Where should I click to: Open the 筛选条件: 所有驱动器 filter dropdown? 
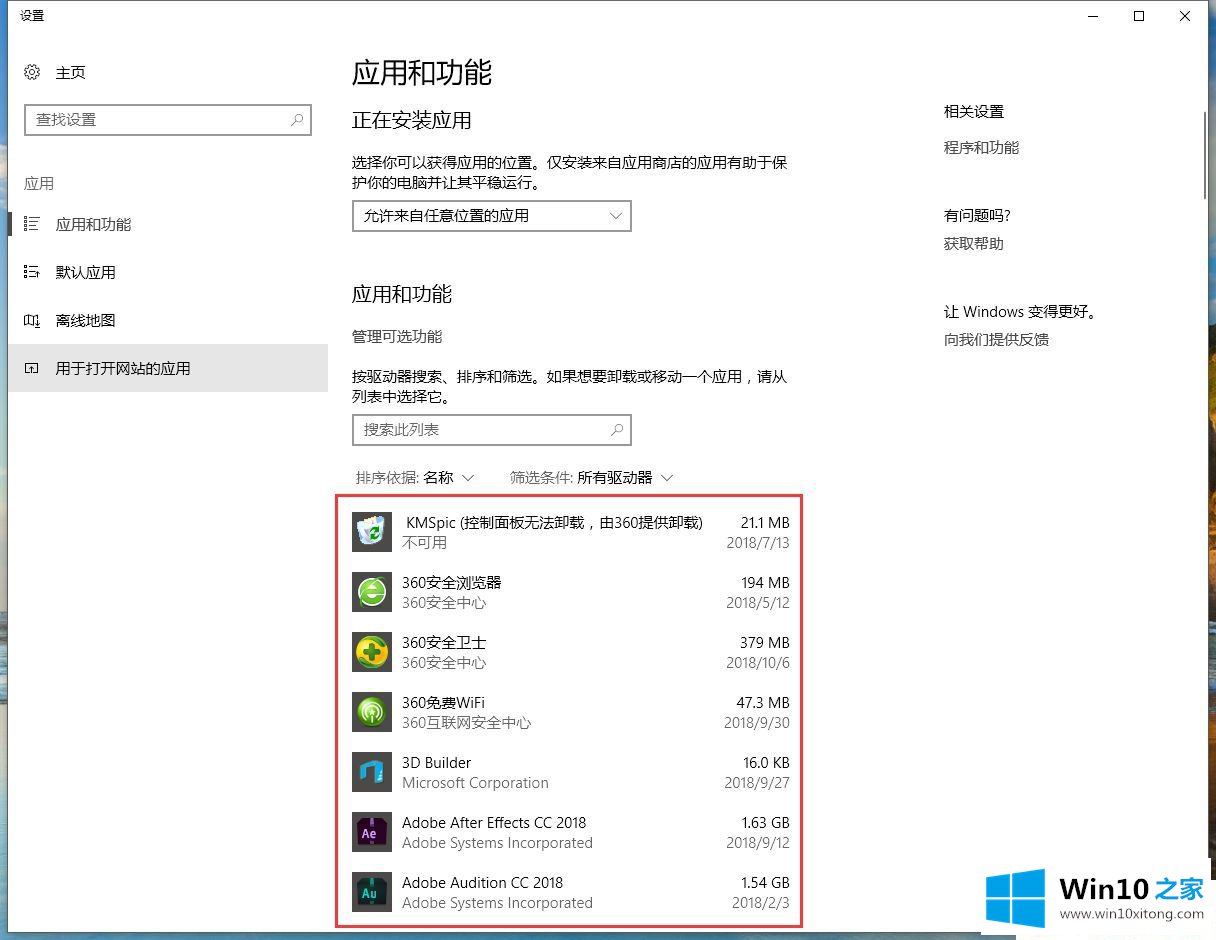592,478
